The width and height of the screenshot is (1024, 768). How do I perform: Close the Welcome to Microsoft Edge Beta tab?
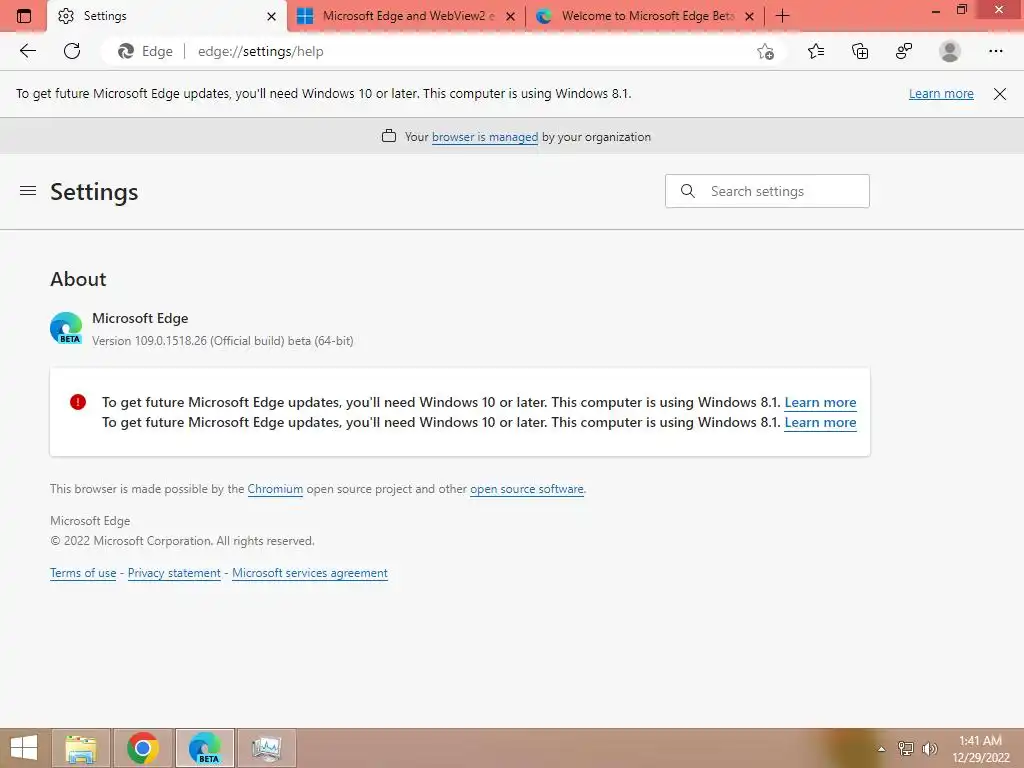pyautogui.click(x=750, y=16)
